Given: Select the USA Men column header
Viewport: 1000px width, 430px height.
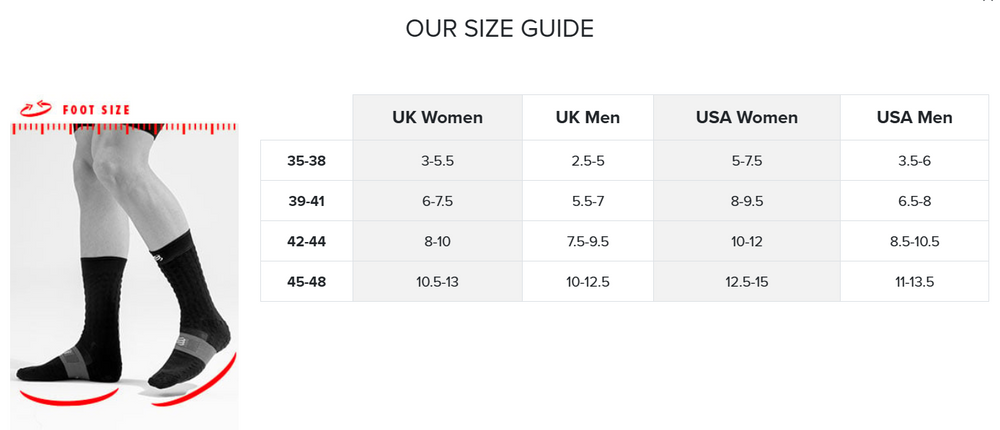Looking at the screenshot, I should [x=914, y=118].
